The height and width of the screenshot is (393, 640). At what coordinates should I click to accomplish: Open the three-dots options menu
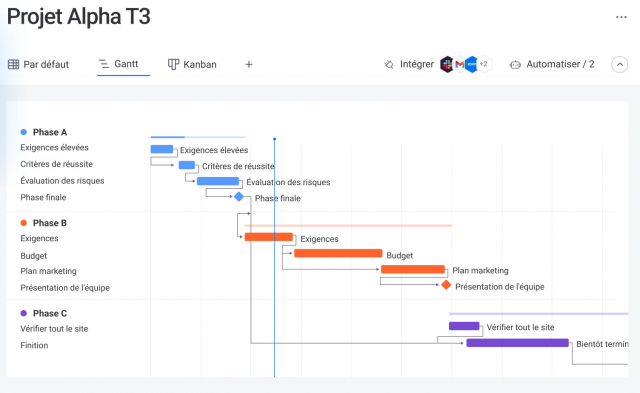click(x=621, y=17)
